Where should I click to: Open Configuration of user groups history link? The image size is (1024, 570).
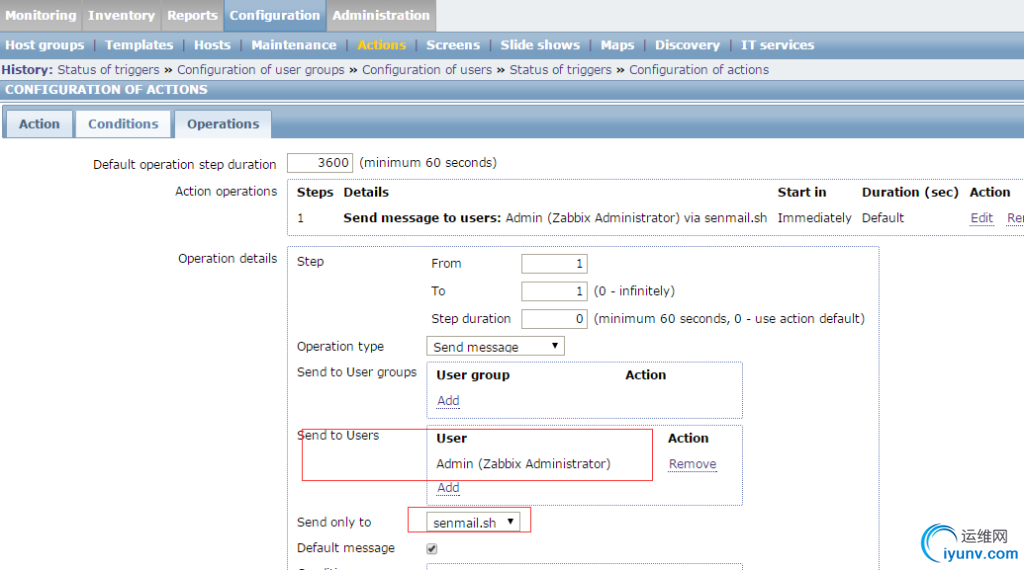261,70
